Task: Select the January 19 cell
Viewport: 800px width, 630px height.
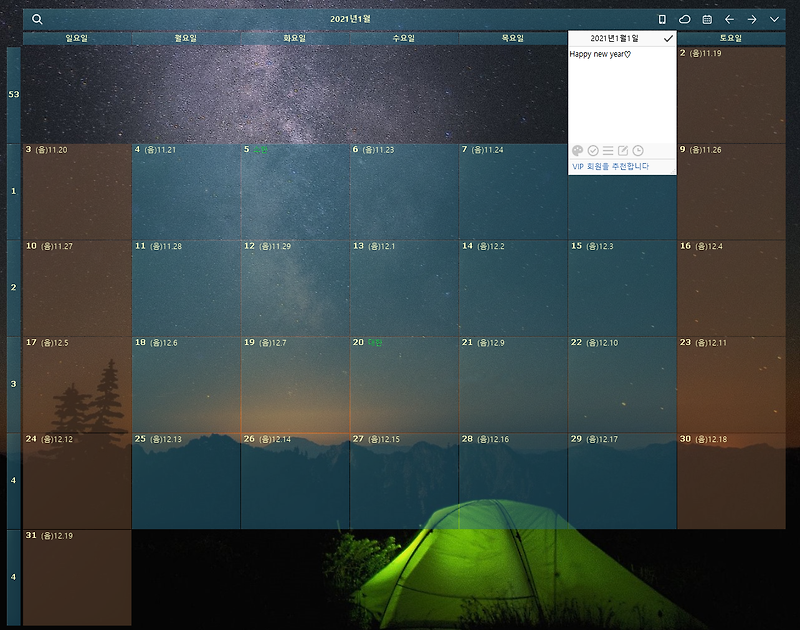Action: point(295,385)
